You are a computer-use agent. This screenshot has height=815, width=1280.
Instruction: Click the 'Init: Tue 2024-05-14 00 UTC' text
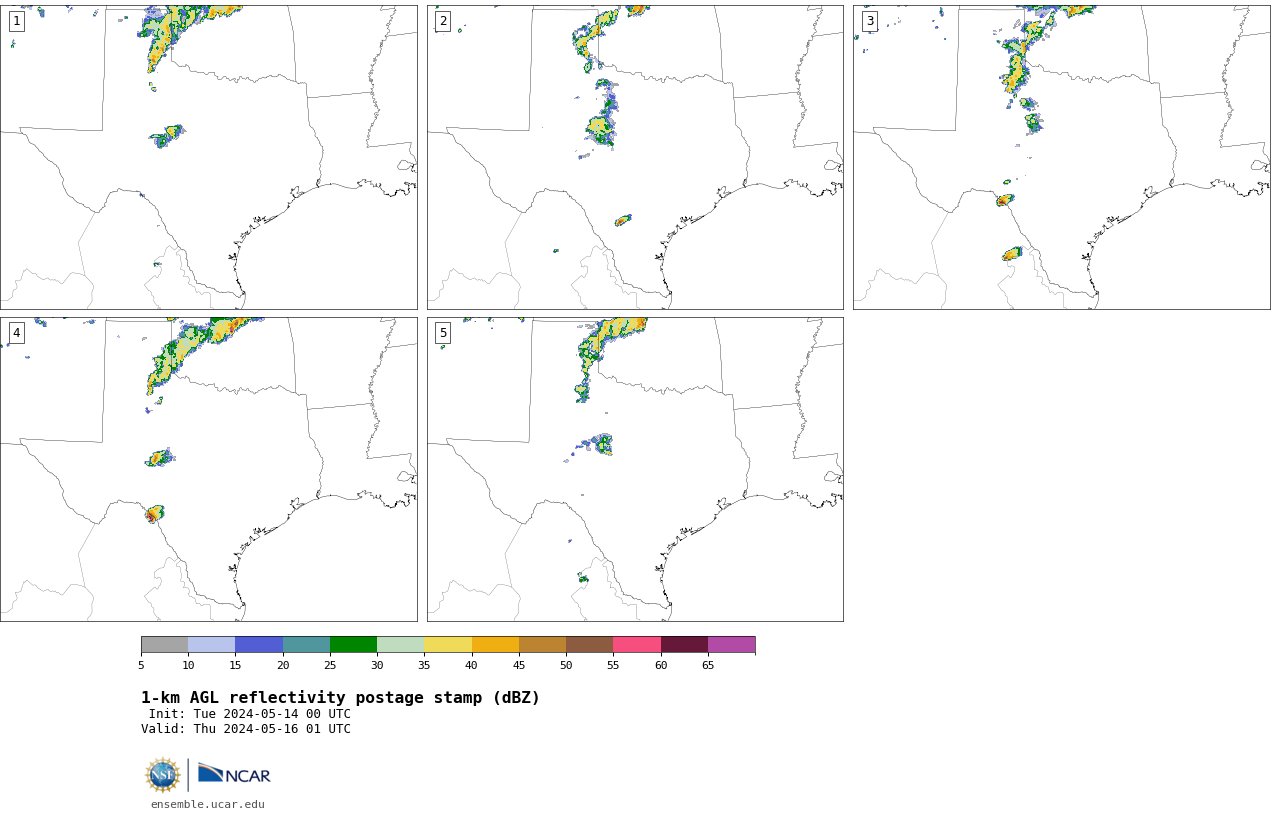pos(250,714)
